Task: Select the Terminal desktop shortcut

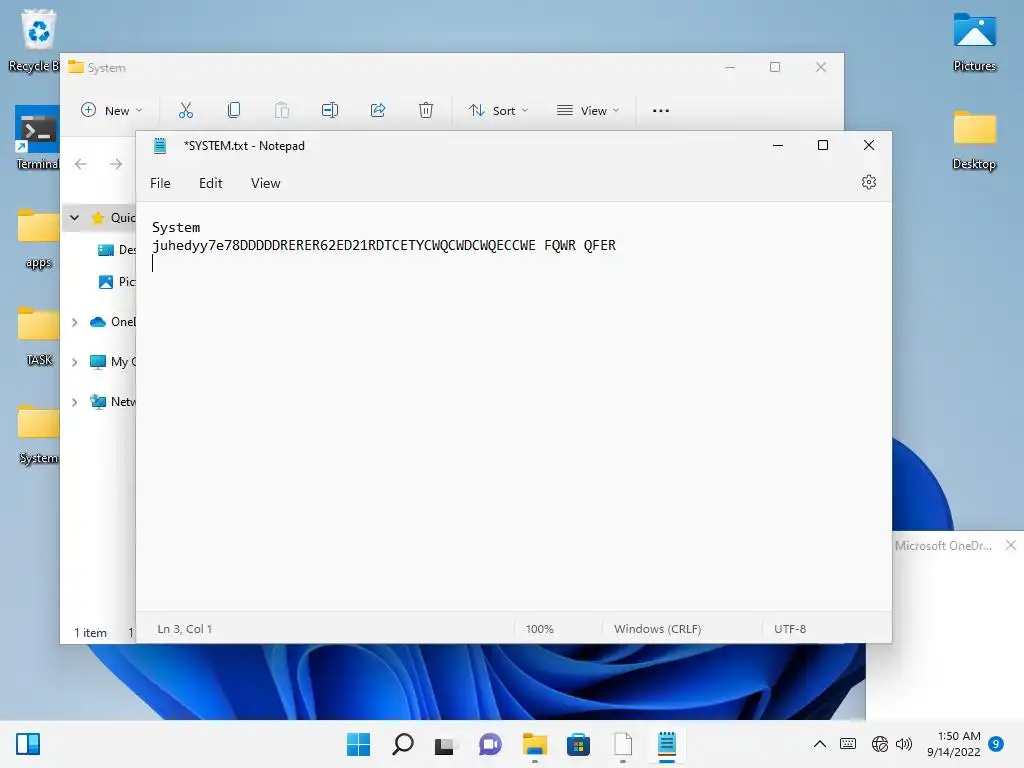Action: [x=37, y=138]
